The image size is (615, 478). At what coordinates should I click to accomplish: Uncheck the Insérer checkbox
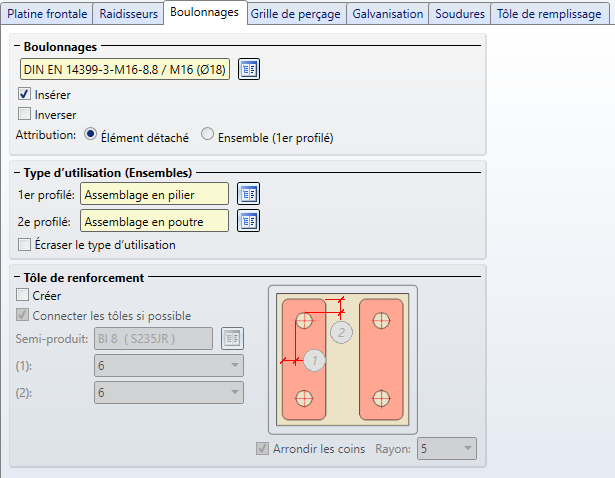click(x=25, y=94)
